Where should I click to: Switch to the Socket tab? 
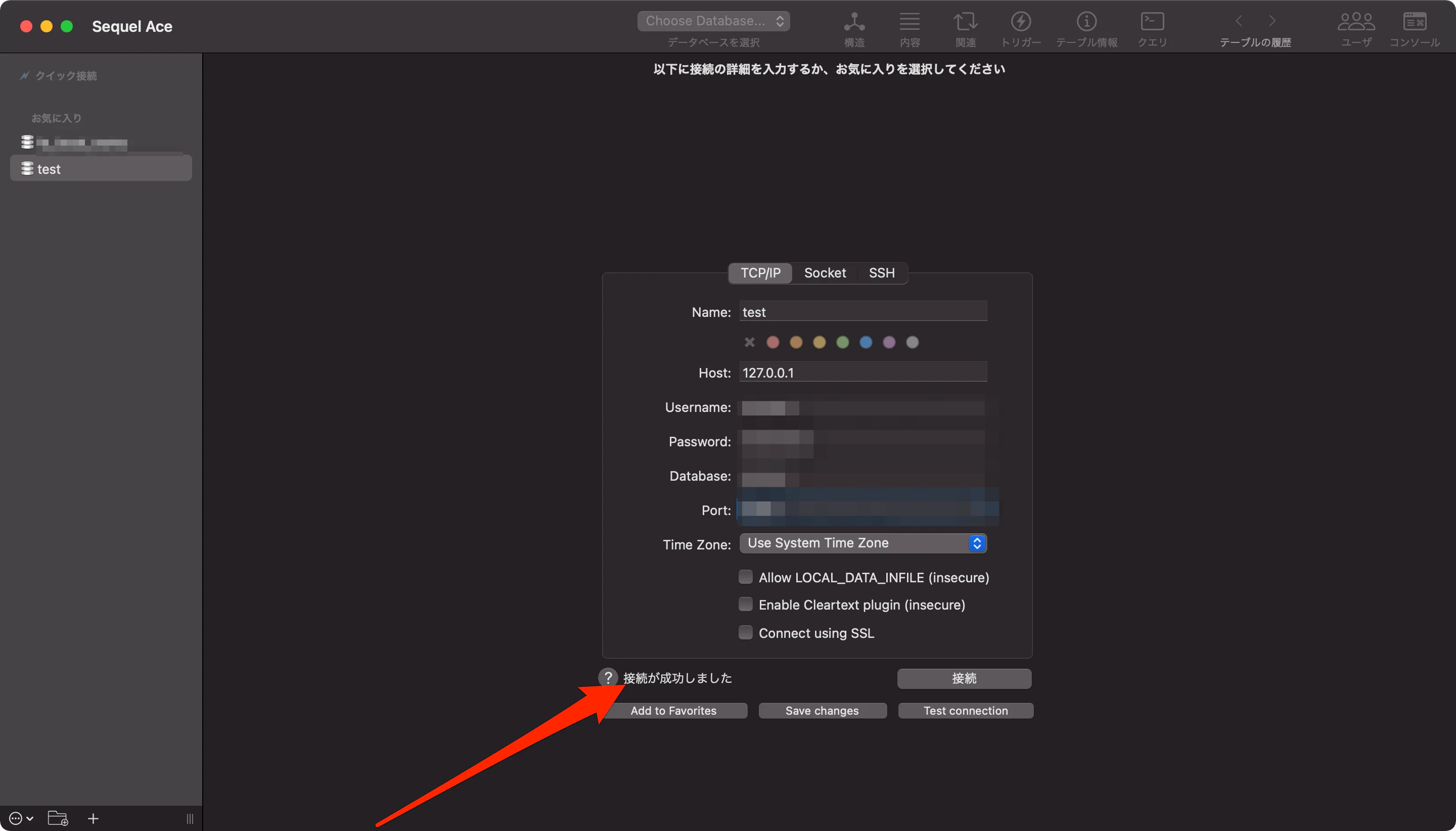click(x=825, y=273)
